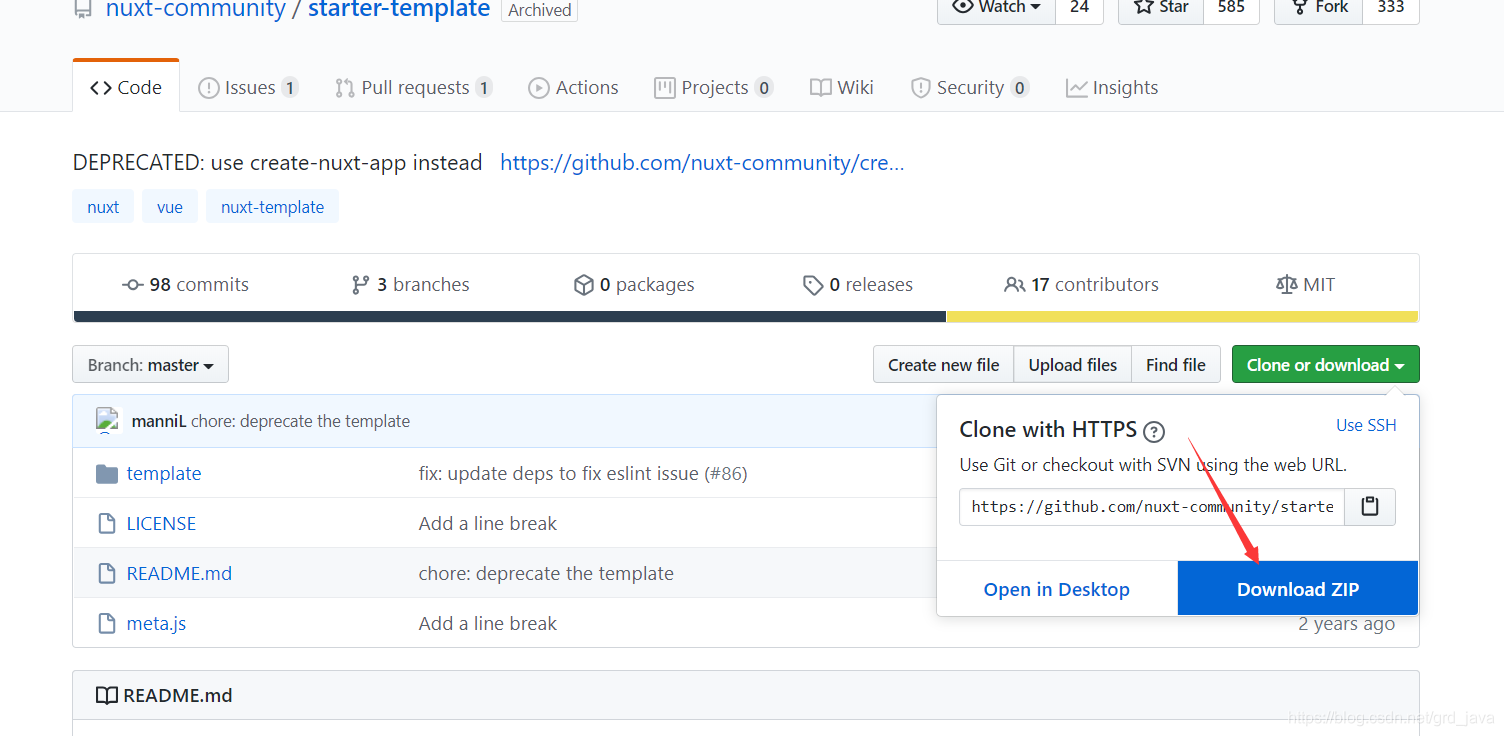Open the Security tab
The image size is (1504, 736).
click(x=969, y=87)
